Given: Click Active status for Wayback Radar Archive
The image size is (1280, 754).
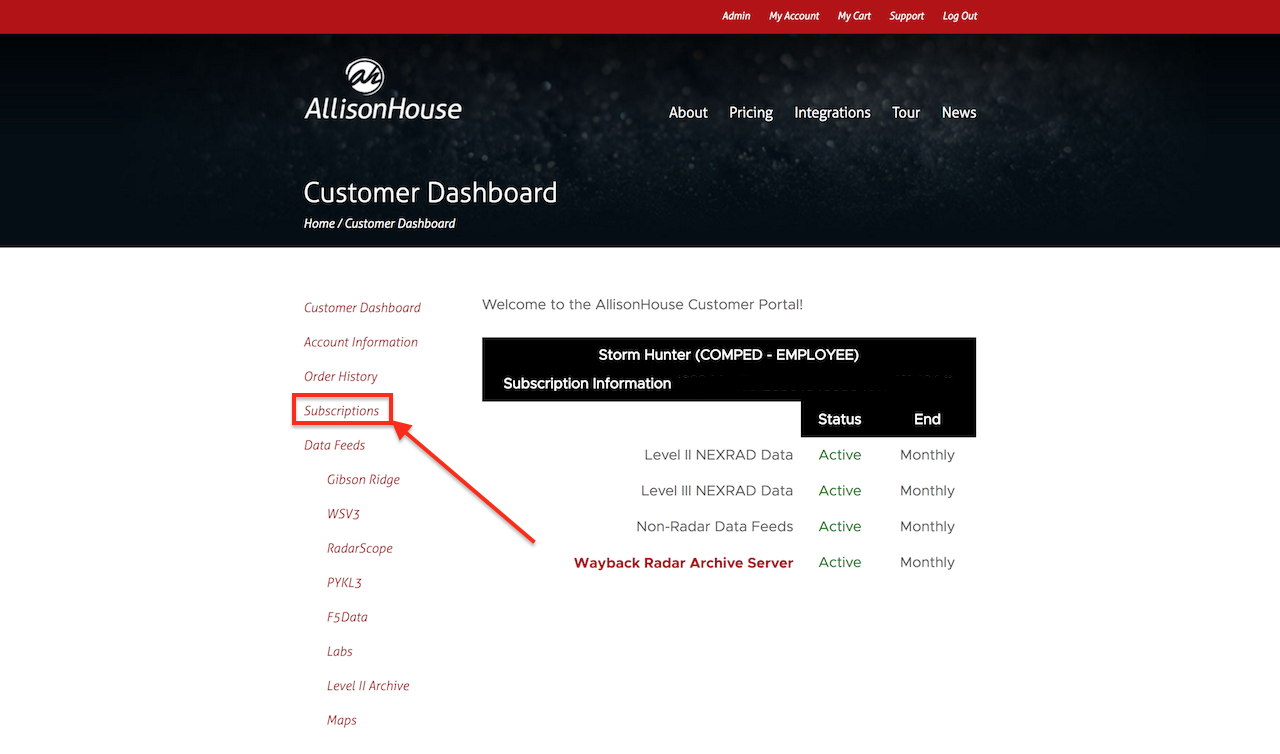Looking at the screenshot, I should [x=840, y=563].
